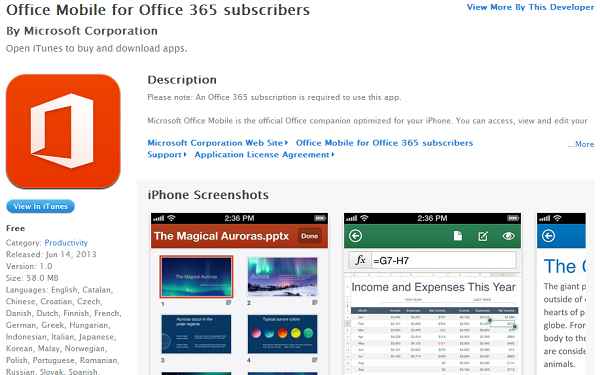Click the notes icon under slide 1

228,303
